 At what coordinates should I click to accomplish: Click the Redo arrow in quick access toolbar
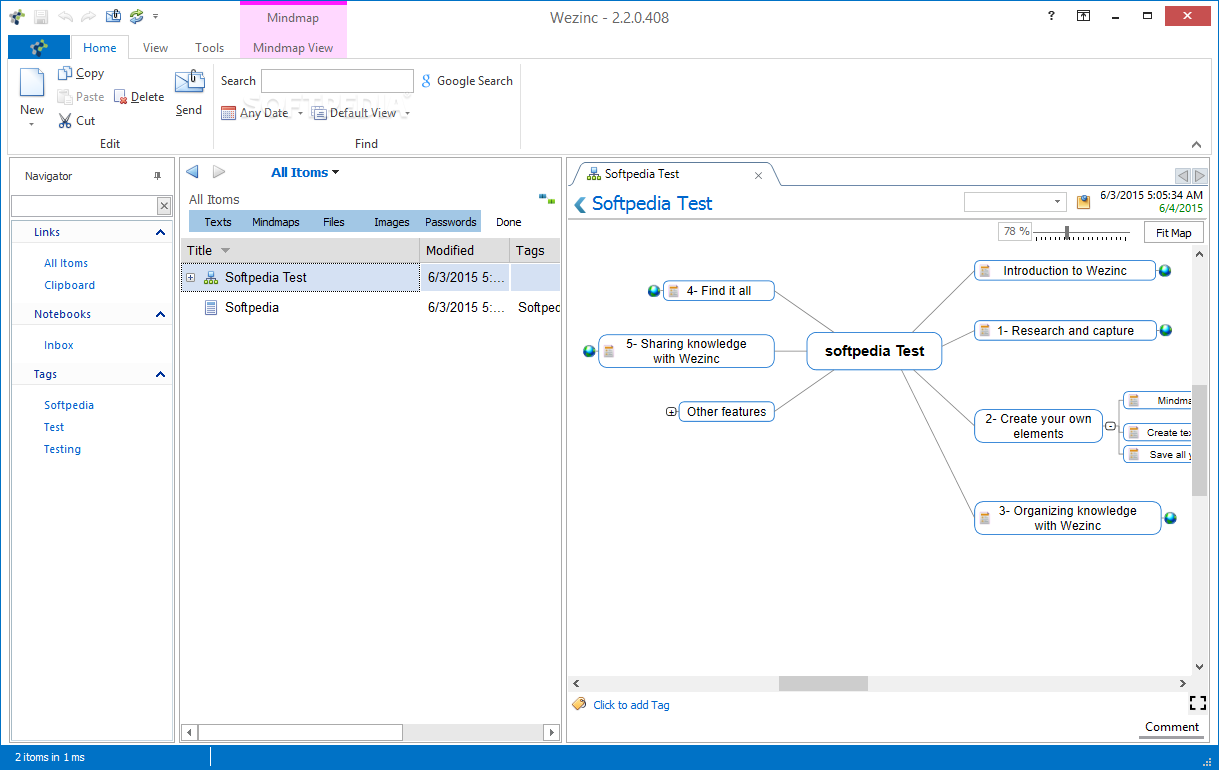88,17
